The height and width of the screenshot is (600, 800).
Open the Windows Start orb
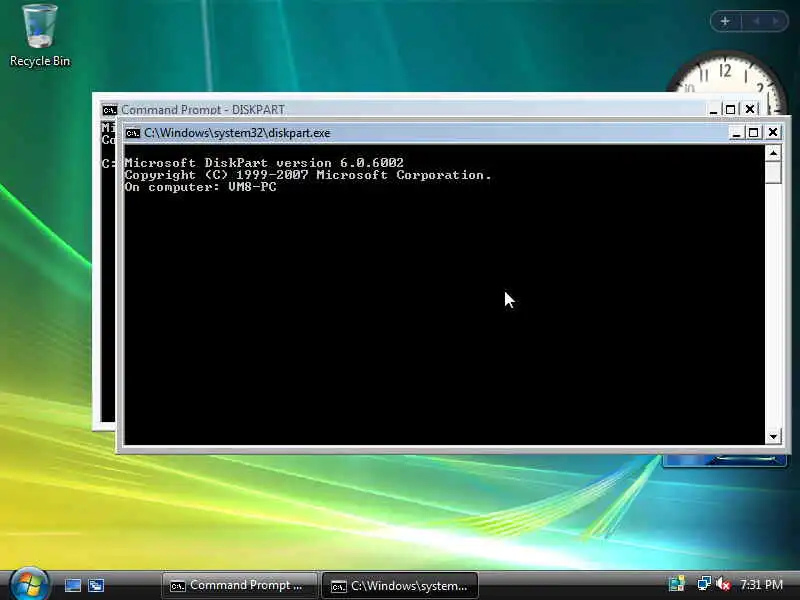[29, 584]
